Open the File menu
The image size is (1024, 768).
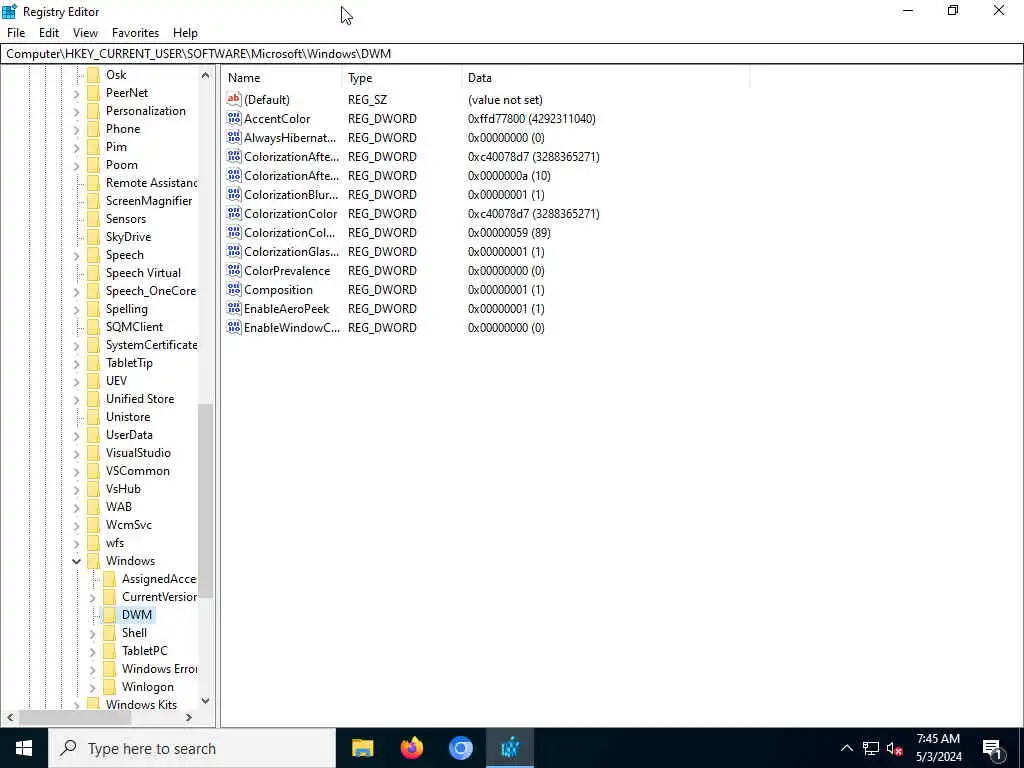point(16,33)
